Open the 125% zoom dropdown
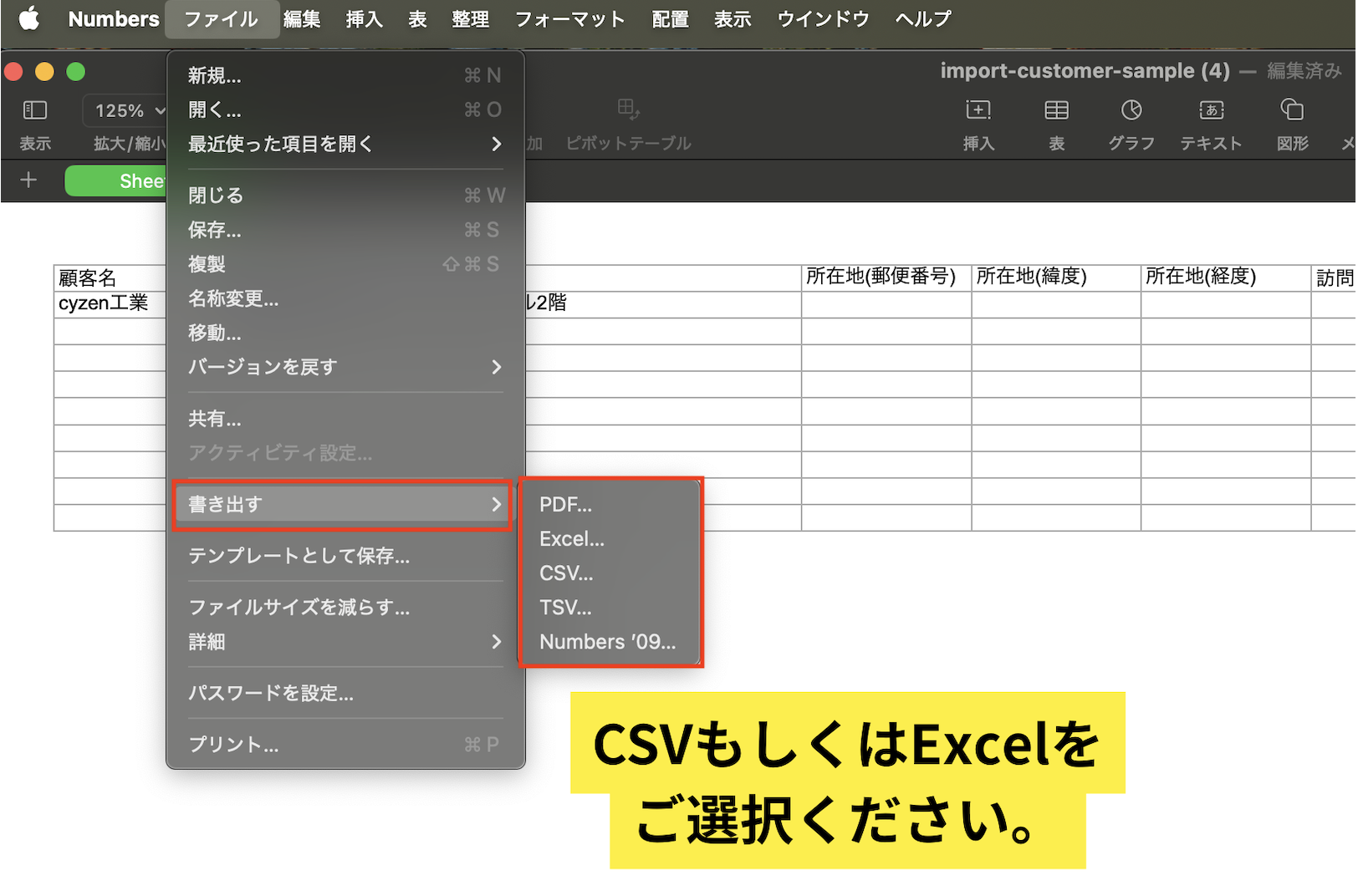 tap(125, 110)
